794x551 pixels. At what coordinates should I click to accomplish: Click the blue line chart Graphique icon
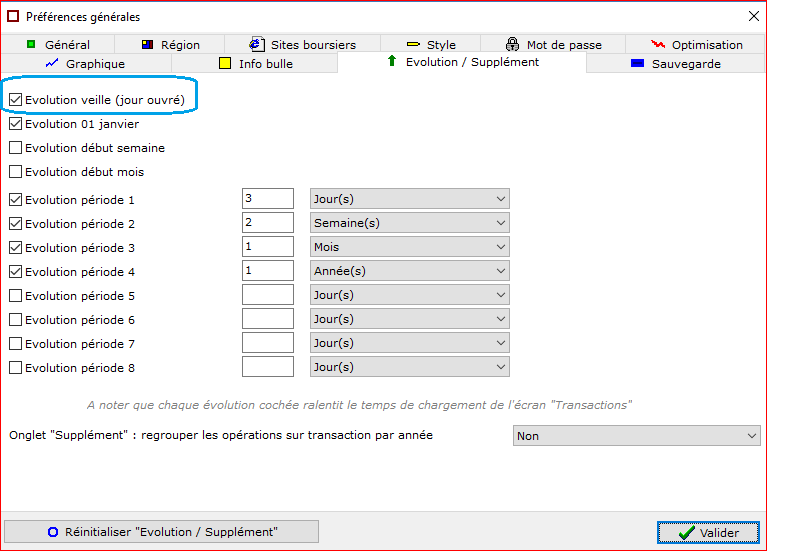pyautogui.click(x=52, y=63)
